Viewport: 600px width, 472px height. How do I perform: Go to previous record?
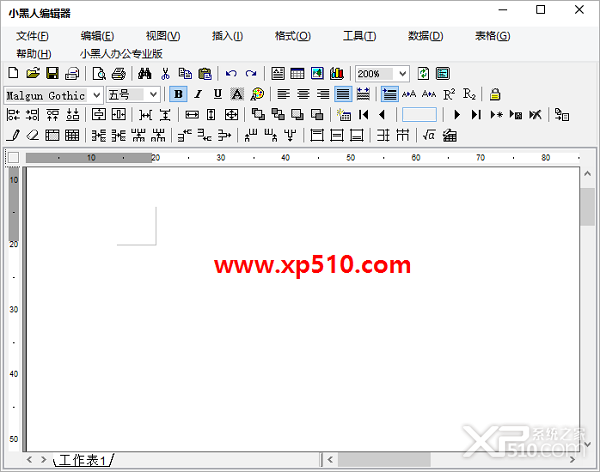coord(382,114)
